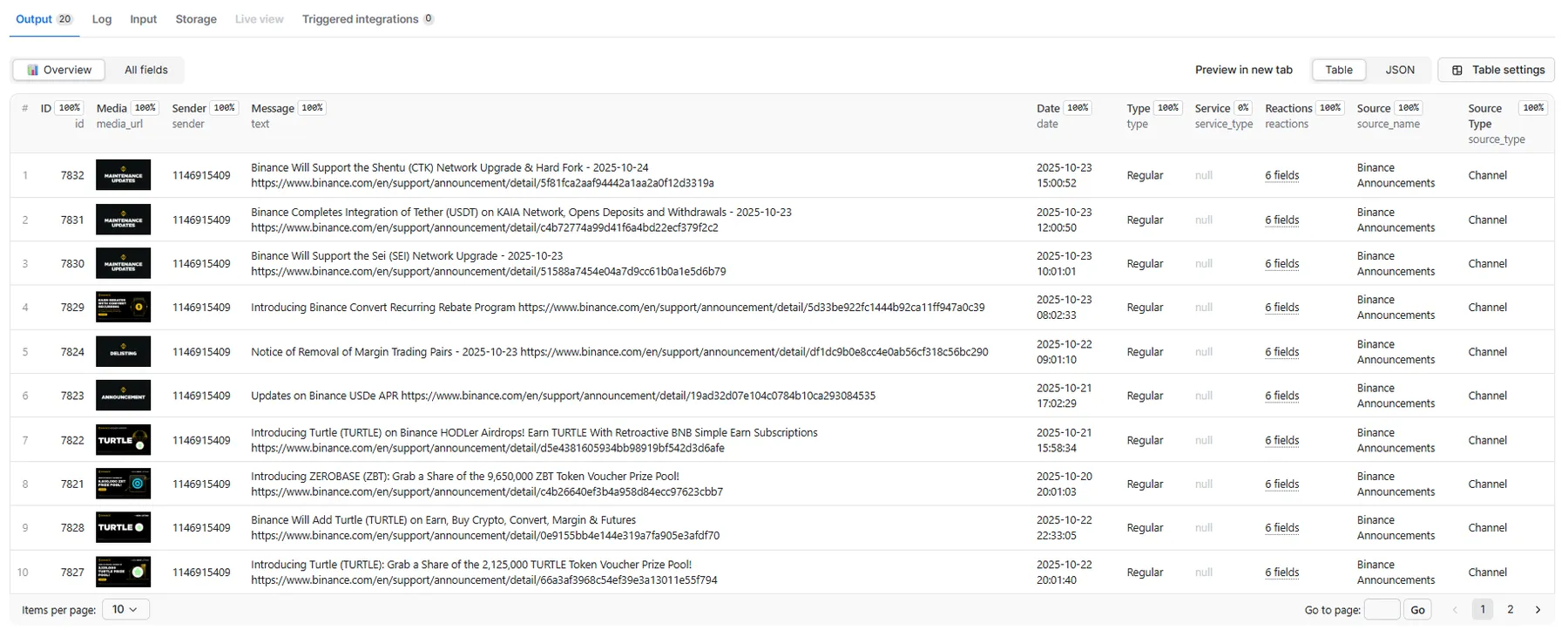The height and width of the screenshot is (630, 1568).
Task: Select the Table format toggle
Action: pyautogui.click(x=1339, y=70)
